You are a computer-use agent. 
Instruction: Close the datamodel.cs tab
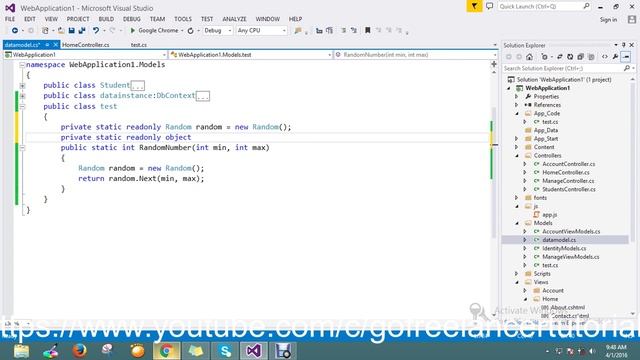tap(56, 45)
